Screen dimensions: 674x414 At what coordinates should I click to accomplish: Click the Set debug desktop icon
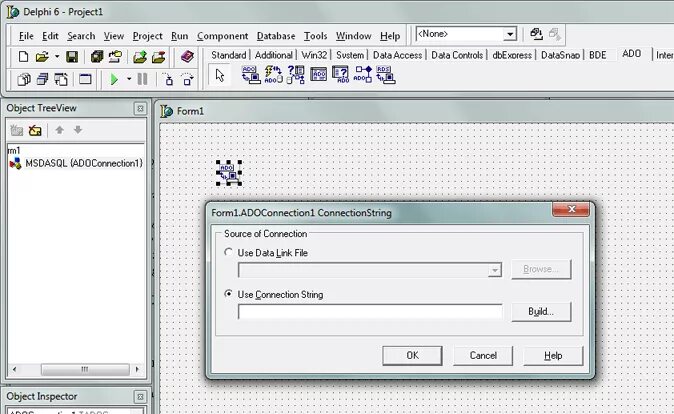(x=555, y=34)
